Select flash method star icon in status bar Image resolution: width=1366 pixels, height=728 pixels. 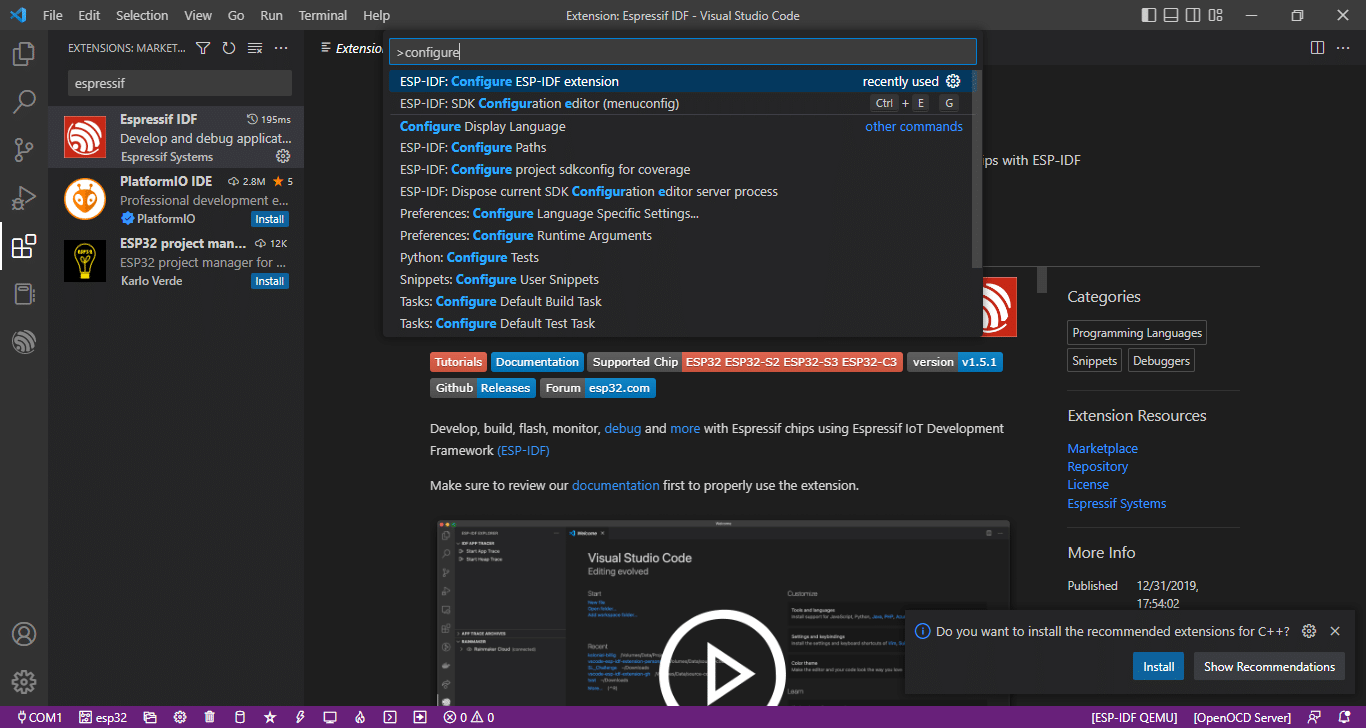(270, 717)
